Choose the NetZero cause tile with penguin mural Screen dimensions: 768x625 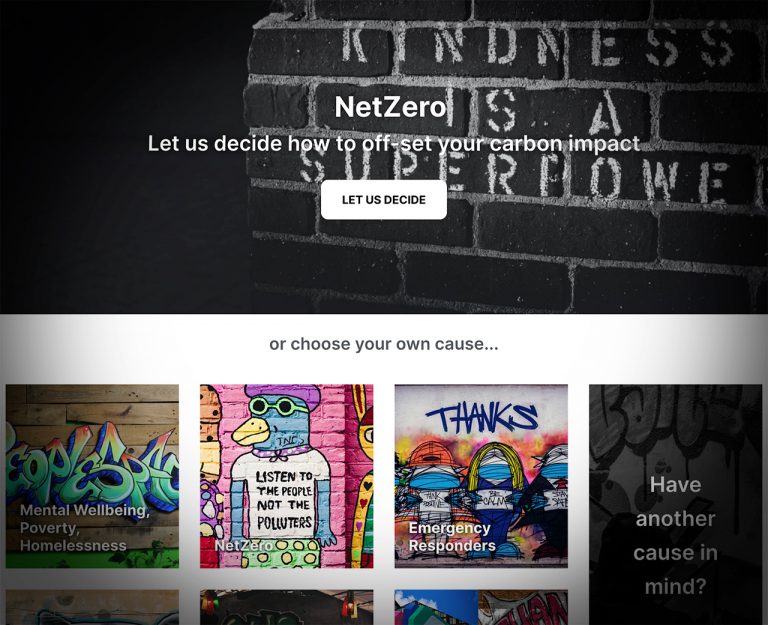[x=287, y=476]
